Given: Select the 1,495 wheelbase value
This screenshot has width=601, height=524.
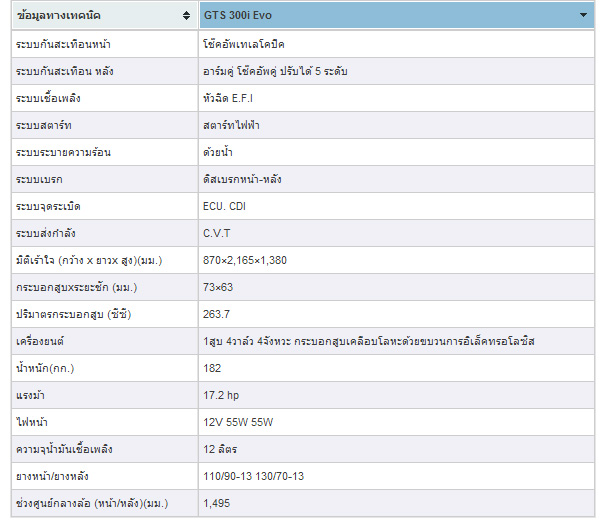Looking at the screenshot, I should point(217,503).
